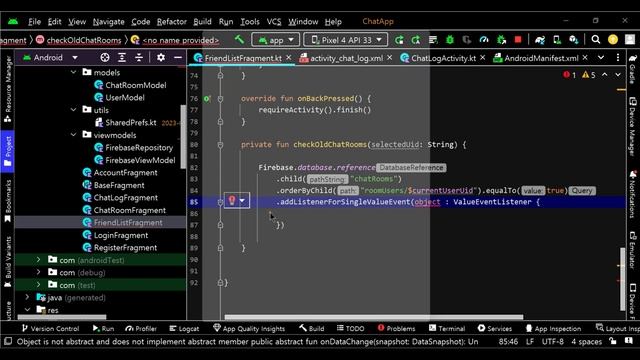Click the red error lightbulb on line 85

[232, 200]
